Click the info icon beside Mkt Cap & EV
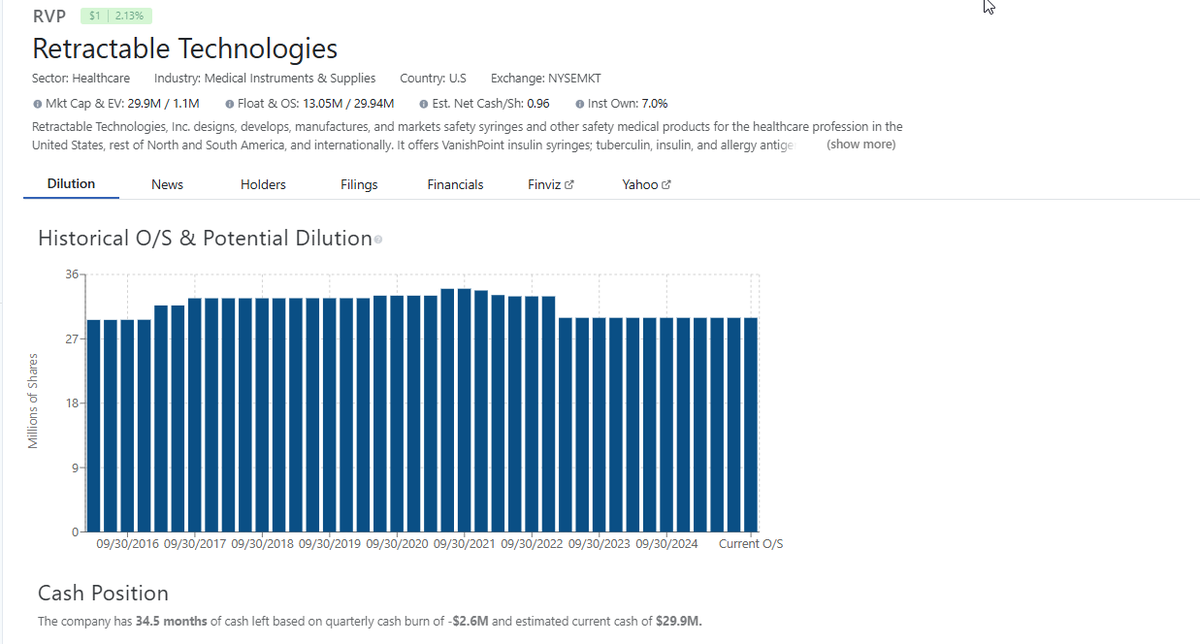This screenshot has width=1200, height=644. coord(37,103)
